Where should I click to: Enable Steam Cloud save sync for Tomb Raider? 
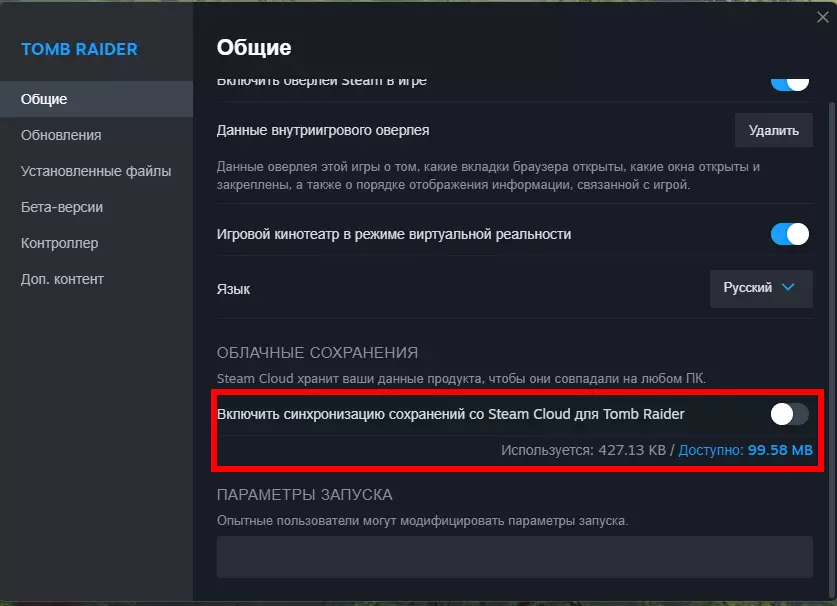pos(789,413)
